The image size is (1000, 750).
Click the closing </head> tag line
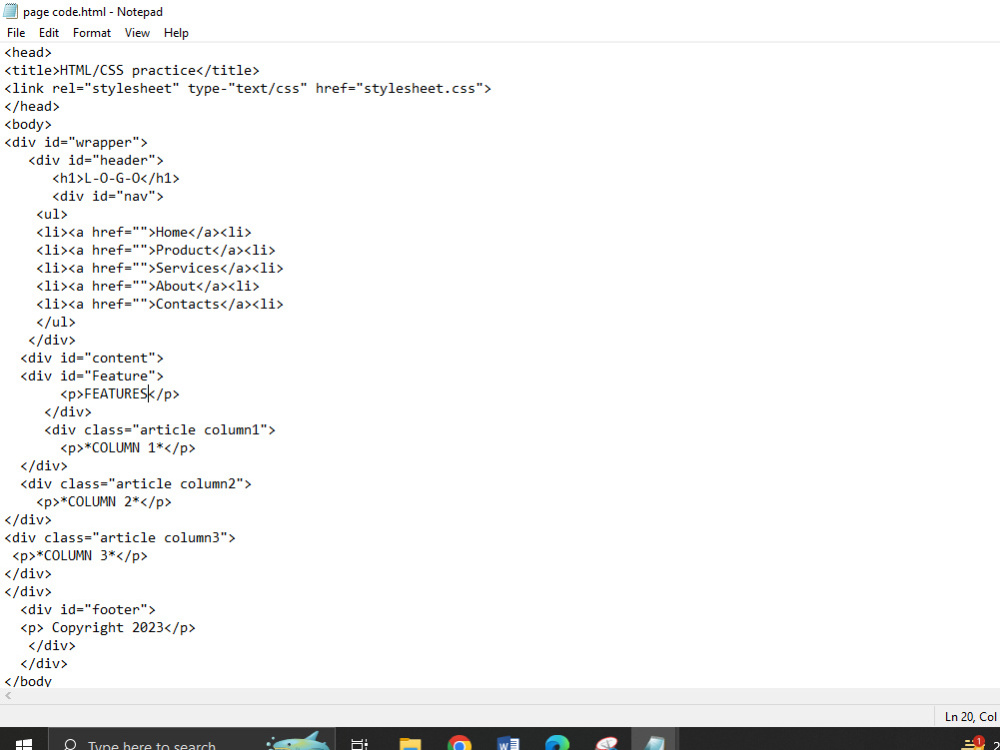32,107
